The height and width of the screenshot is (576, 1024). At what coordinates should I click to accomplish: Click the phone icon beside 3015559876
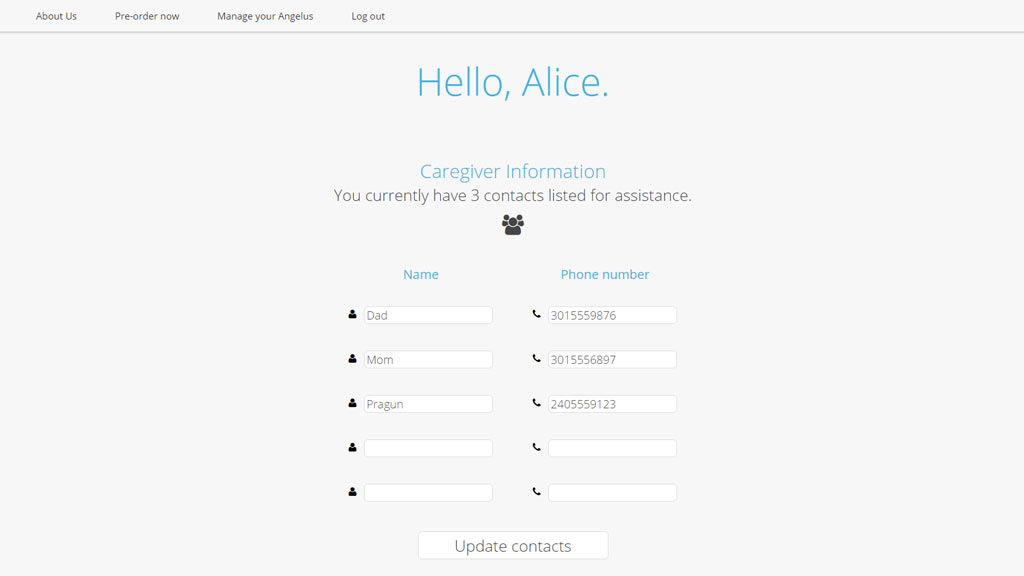click(x=537, y=315)
